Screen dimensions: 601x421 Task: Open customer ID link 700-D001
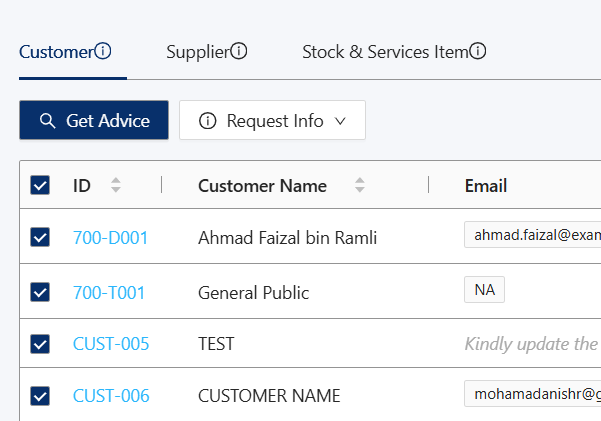(x=110, y=238)
